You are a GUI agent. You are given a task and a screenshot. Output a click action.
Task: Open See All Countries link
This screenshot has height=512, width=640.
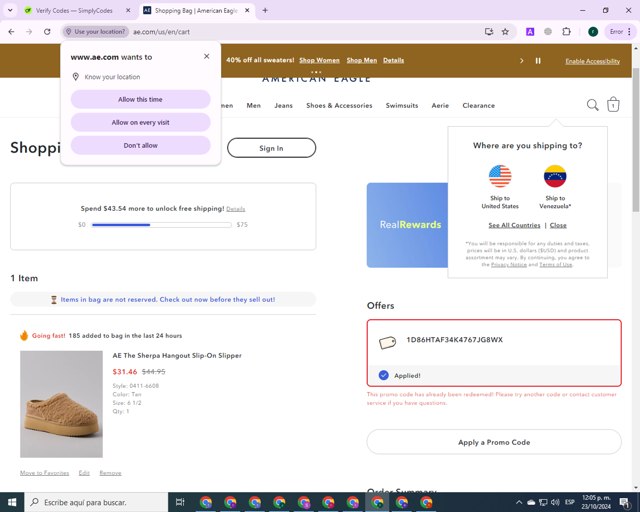click(514, 225)
